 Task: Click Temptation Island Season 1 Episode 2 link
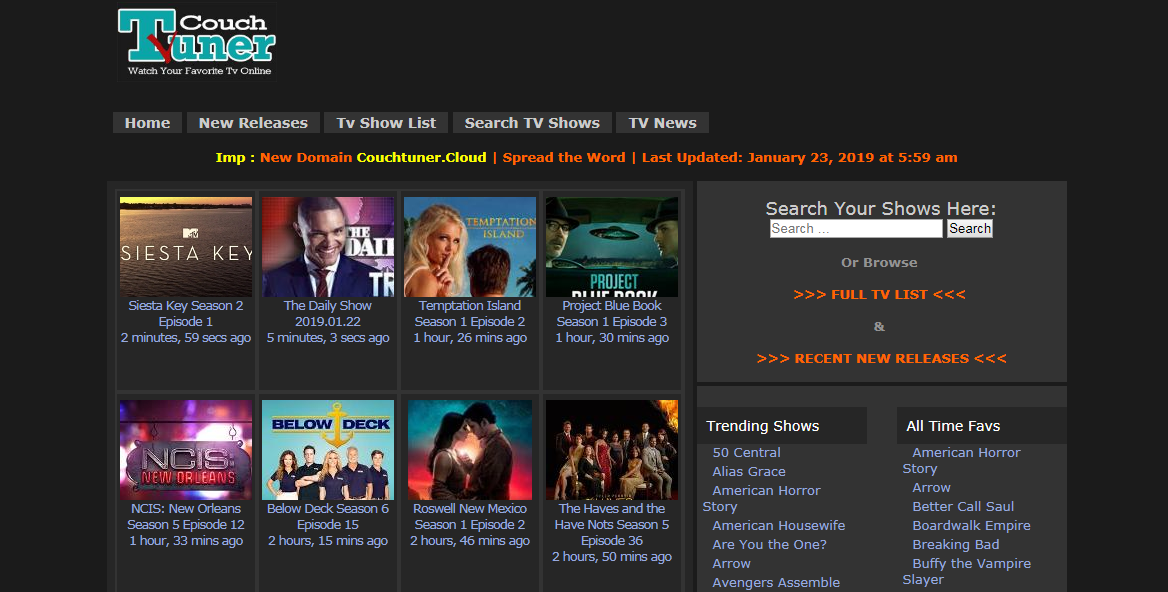(x=470, y=313)
